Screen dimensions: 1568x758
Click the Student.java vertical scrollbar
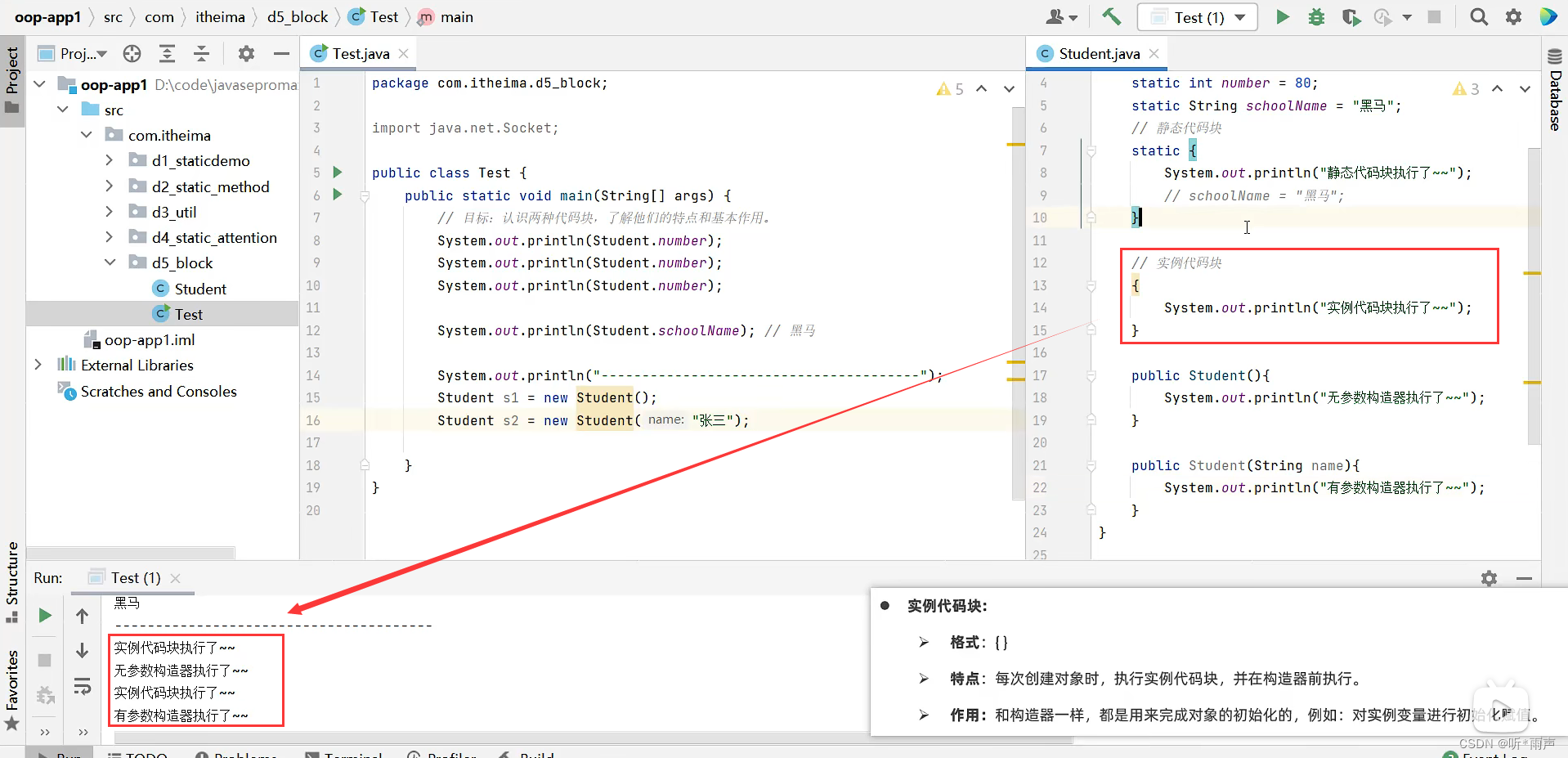coord(1534,297)
